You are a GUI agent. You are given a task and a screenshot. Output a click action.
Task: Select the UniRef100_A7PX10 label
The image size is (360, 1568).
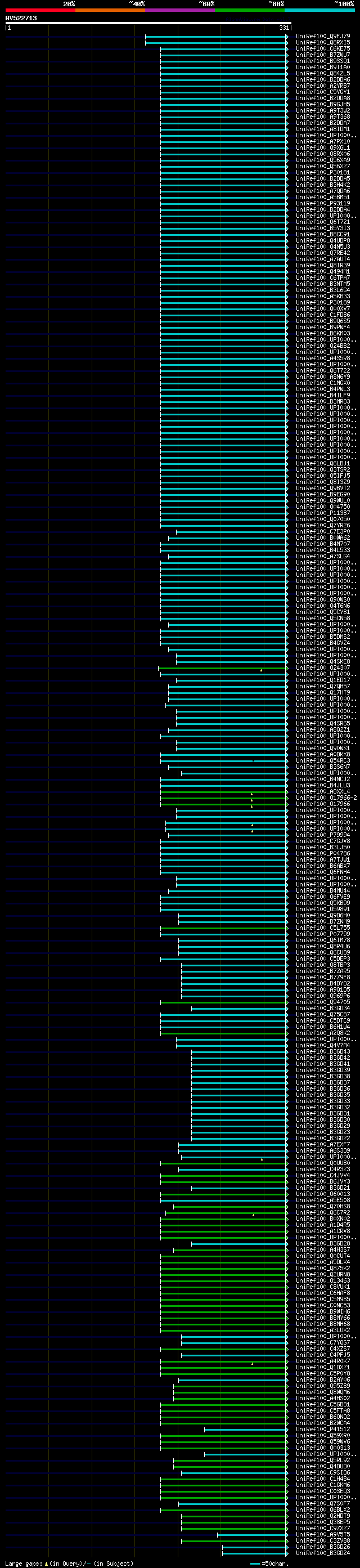[323, 142]
